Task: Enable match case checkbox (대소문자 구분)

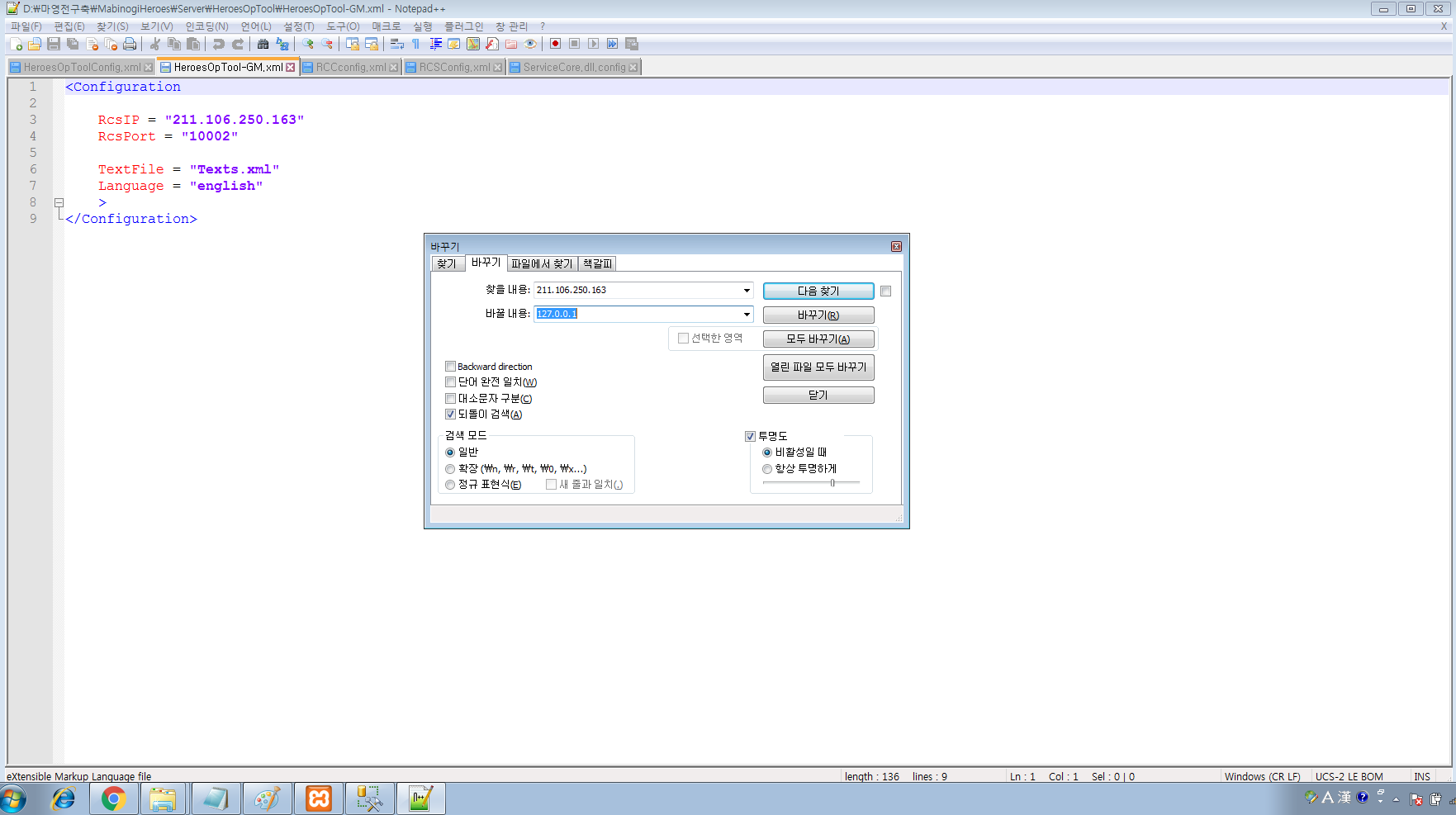Action: [x=450, y=398]
